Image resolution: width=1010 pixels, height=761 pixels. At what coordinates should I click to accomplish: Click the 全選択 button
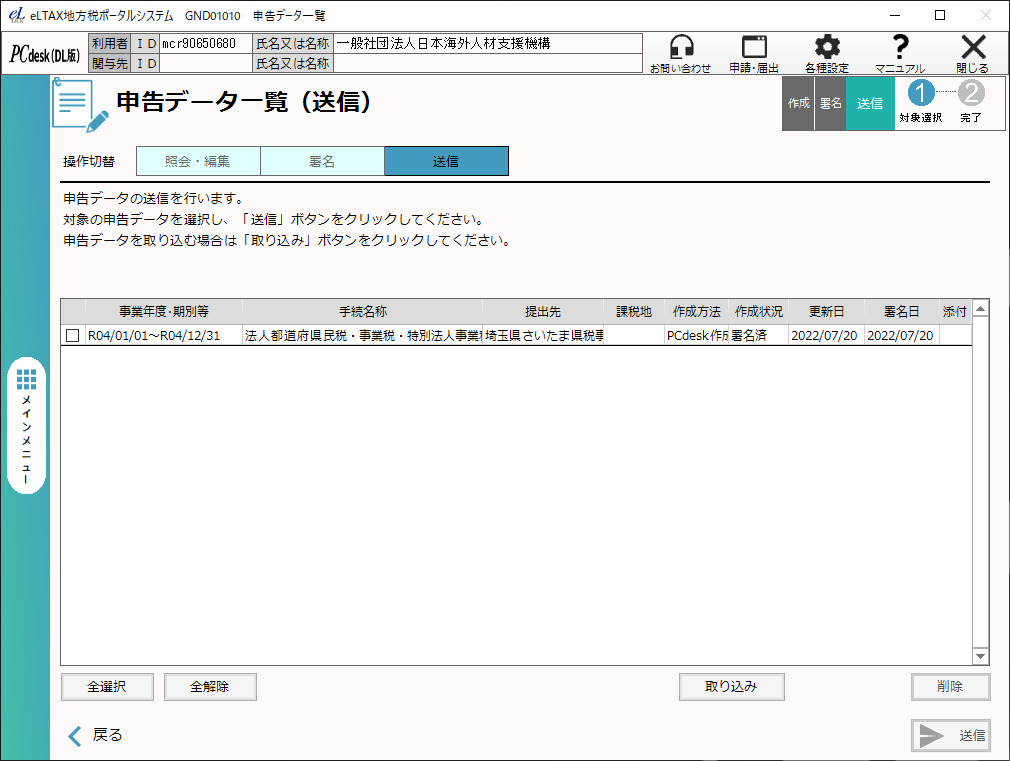coord(107,687)
